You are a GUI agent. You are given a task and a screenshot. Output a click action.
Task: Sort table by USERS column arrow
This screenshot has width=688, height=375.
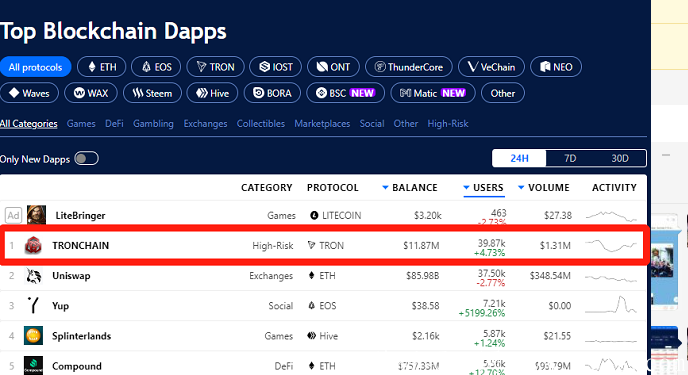(466, 188)
